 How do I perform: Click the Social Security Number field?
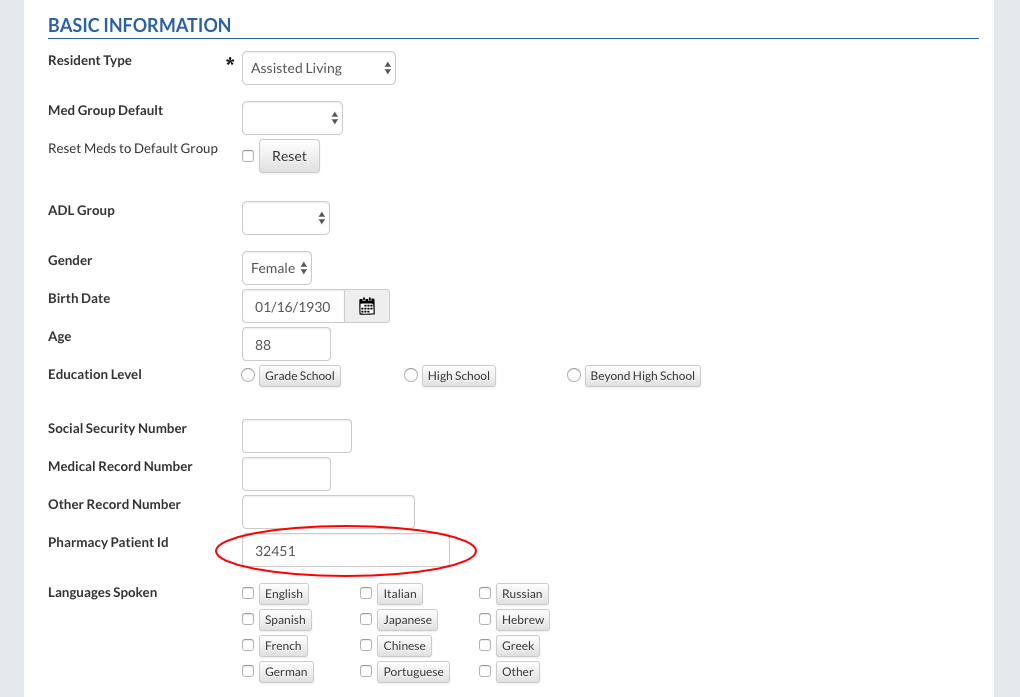[x=297, y=436]
